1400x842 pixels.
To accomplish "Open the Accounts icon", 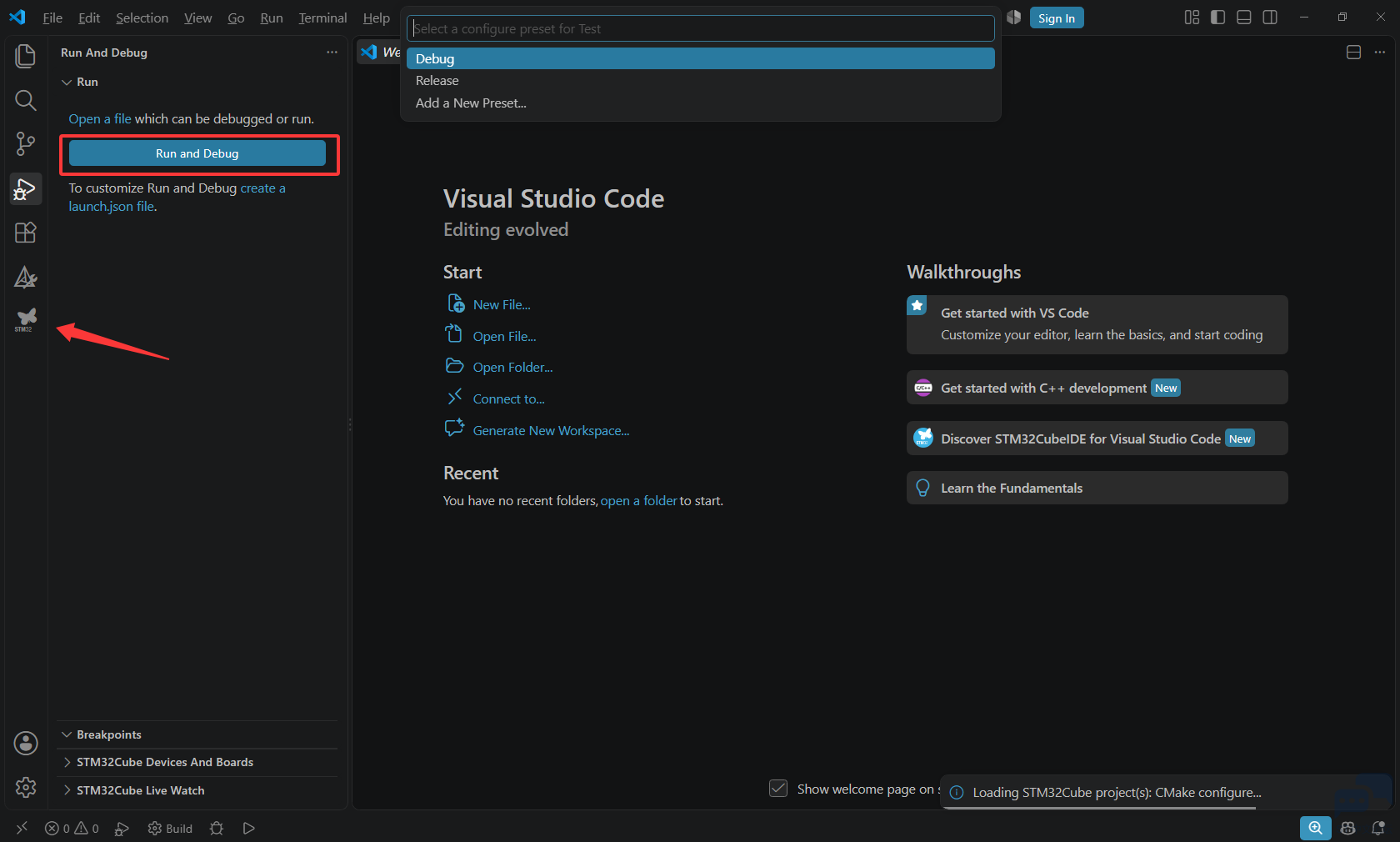I will tap(26, 743).
